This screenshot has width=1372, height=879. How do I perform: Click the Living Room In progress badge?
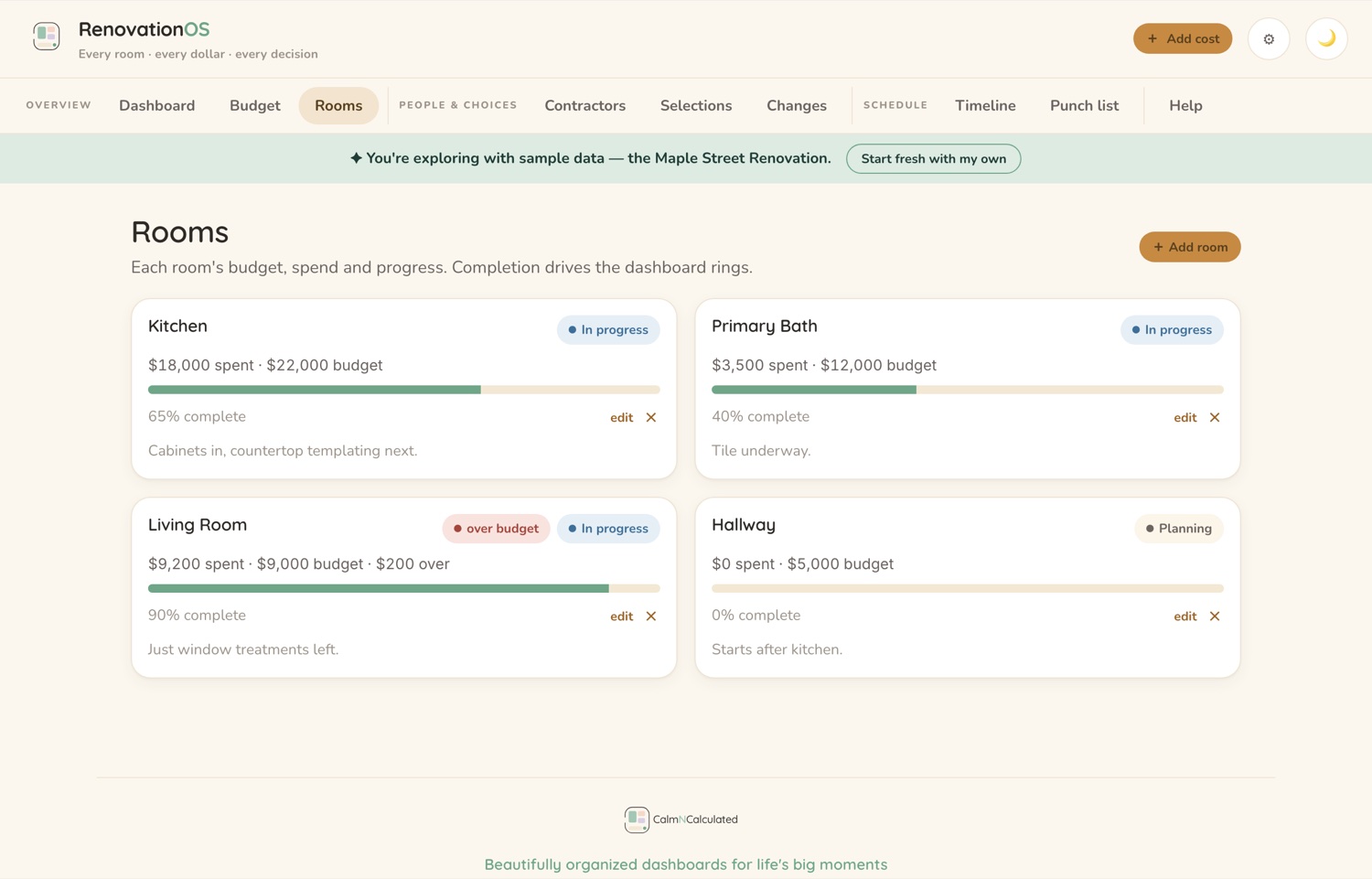pos(608,528)
